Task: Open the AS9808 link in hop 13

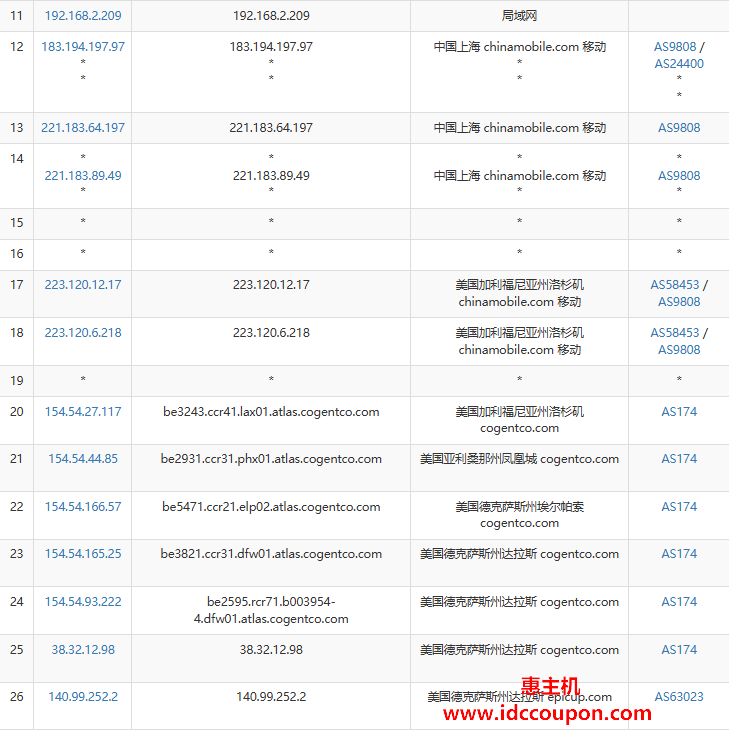Action: pyautogui.click(x=679, y=128)
